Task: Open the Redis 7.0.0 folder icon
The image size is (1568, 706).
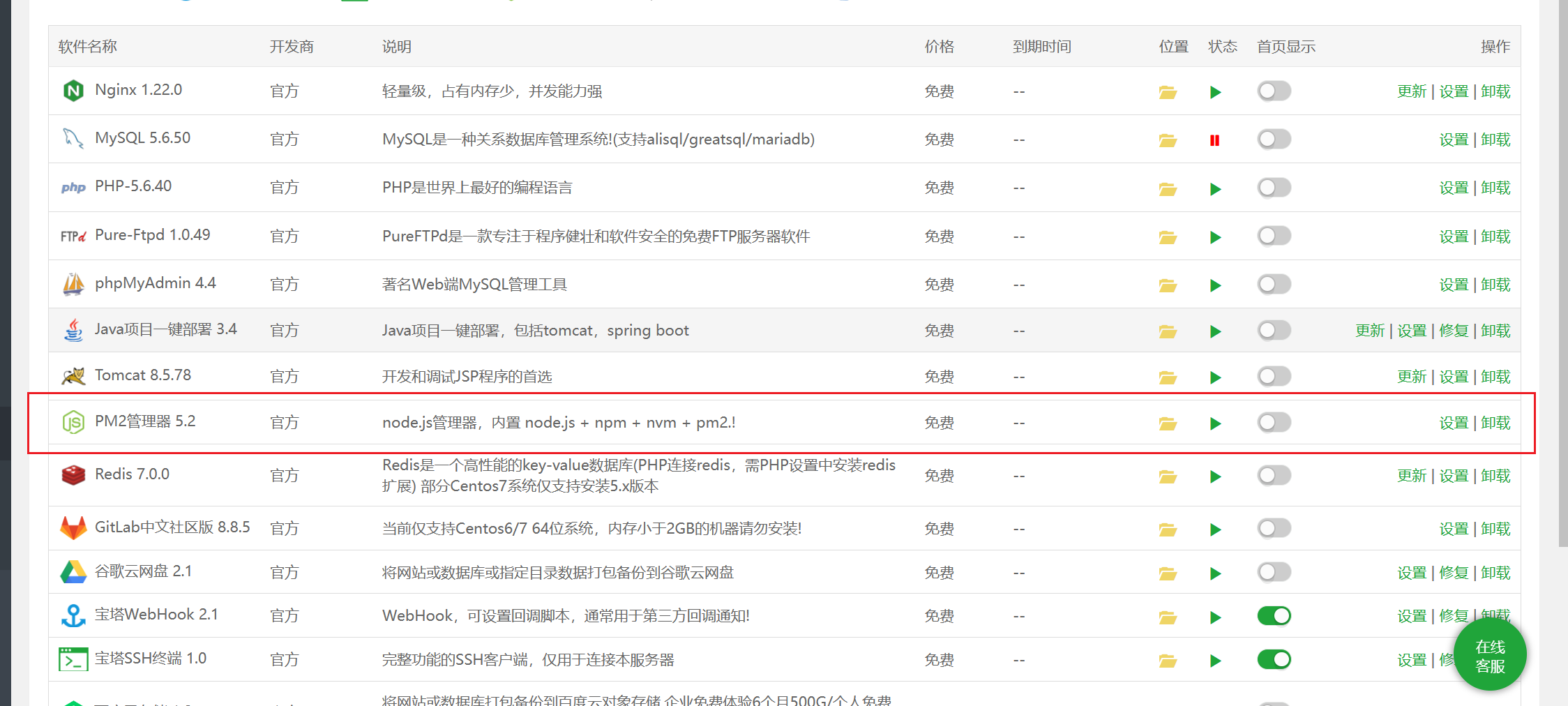Action: click(x=1168, y=476)
